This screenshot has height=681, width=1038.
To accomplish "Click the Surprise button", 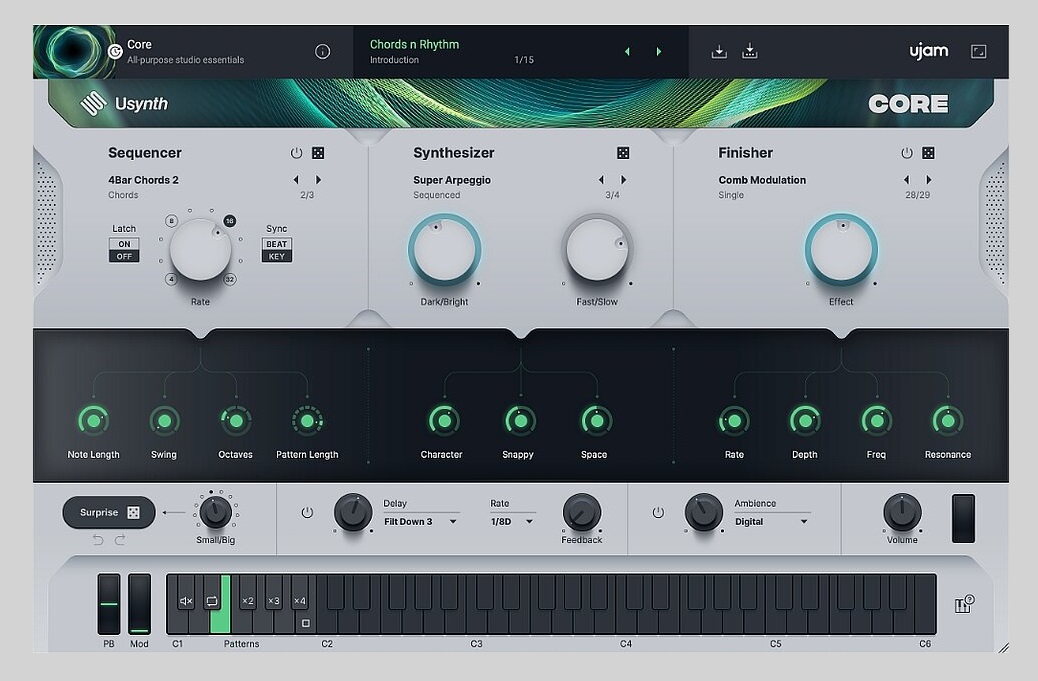I will [x=109, y=512].
